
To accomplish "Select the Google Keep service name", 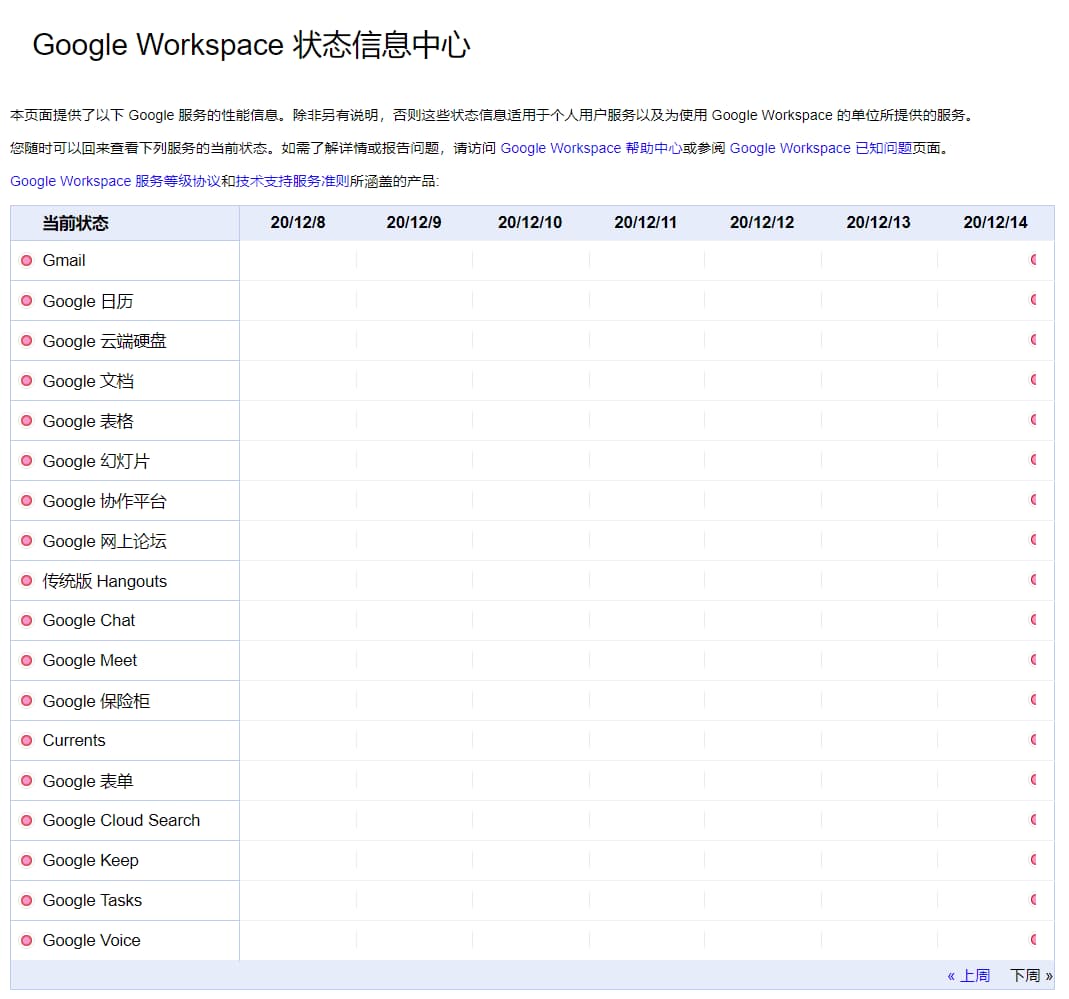I will (x=91, y=861).
